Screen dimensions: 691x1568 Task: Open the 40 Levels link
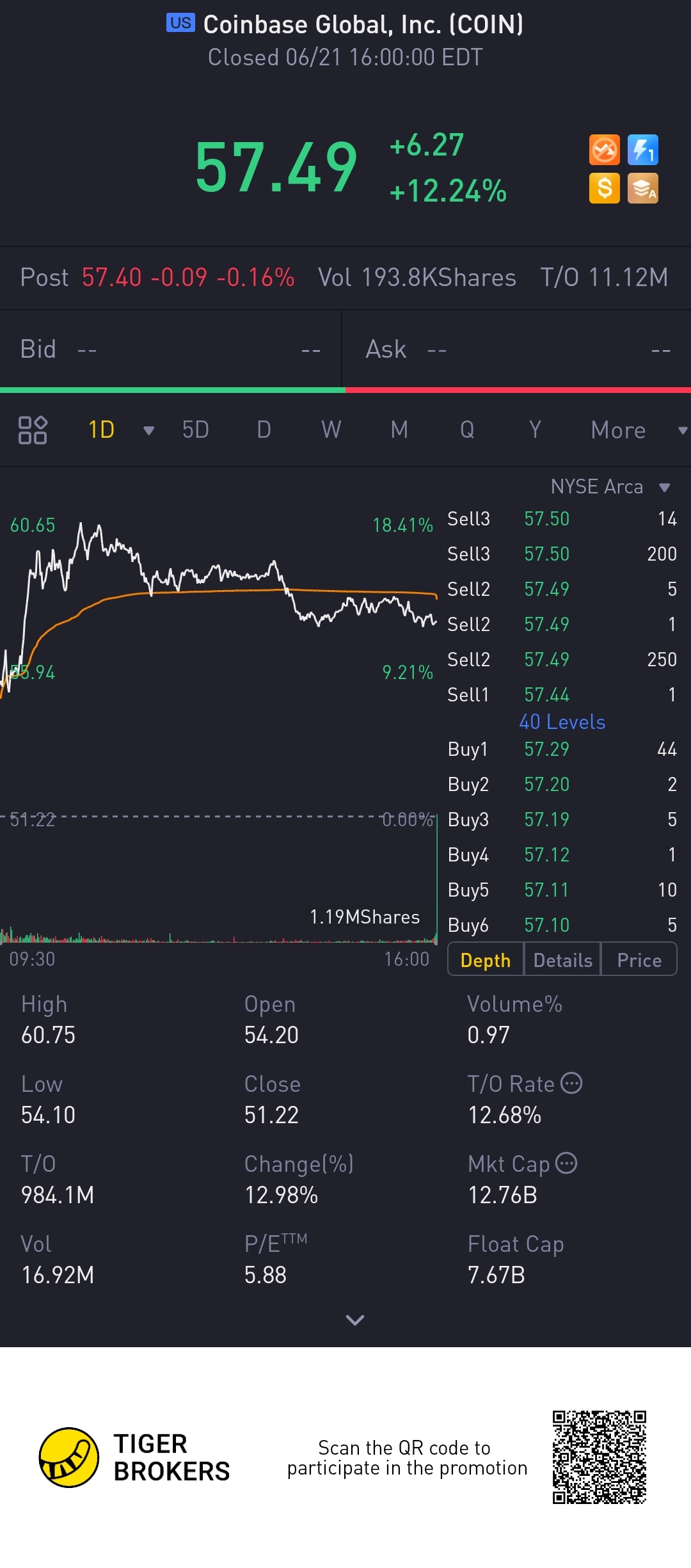coord(562,722)
